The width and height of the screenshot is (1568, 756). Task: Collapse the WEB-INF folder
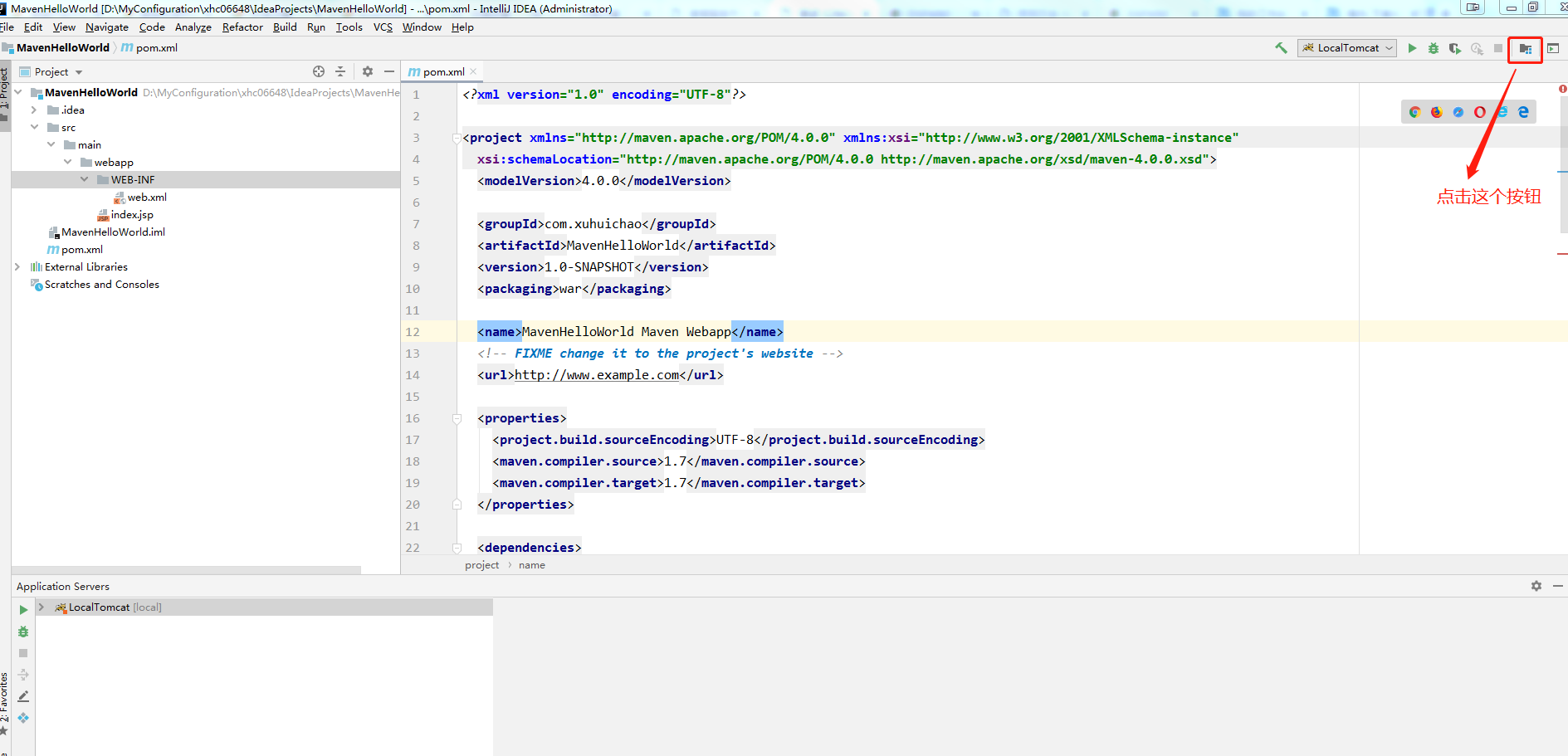click(84, 179)
